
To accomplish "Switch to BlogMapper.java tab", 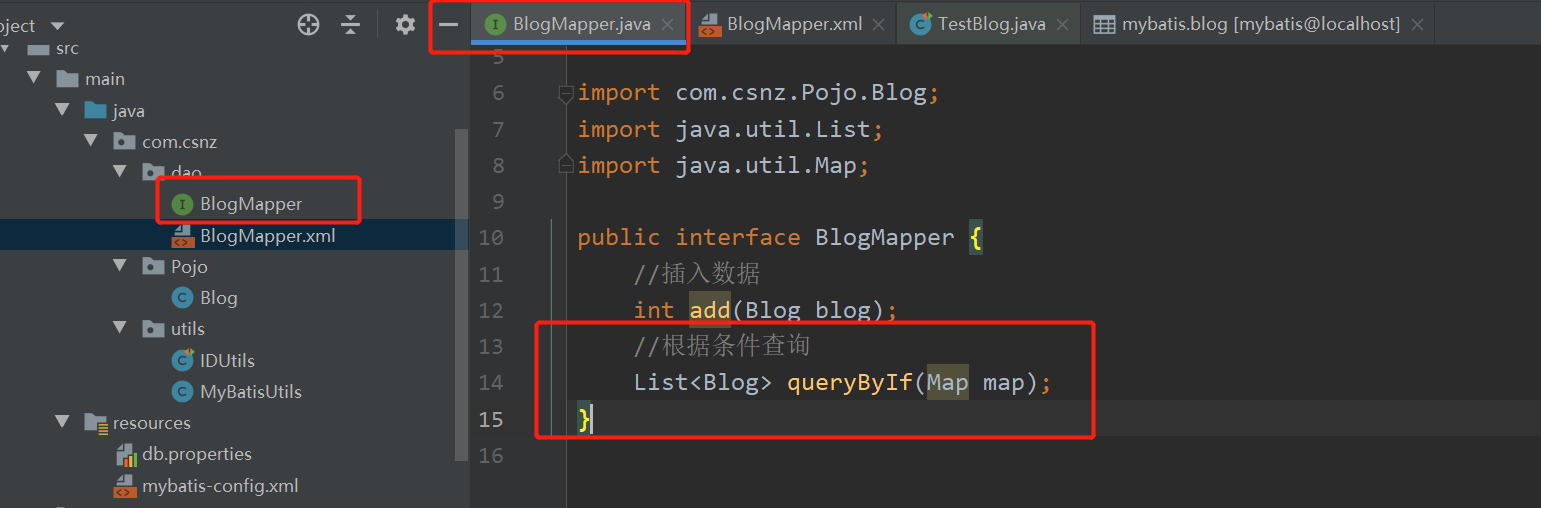I will tap(581, 24).
